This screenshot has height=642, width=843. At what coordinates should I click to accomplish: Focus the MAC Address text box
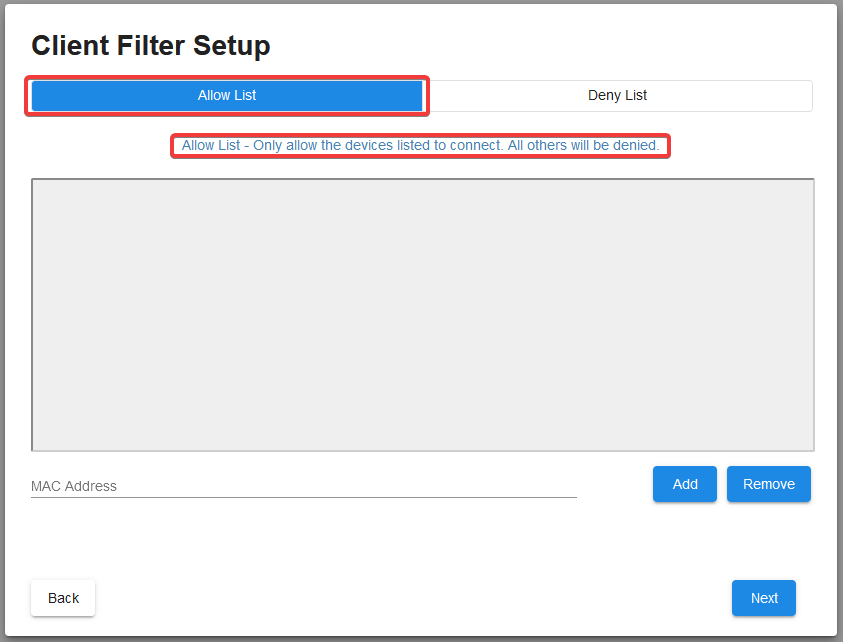303,486
